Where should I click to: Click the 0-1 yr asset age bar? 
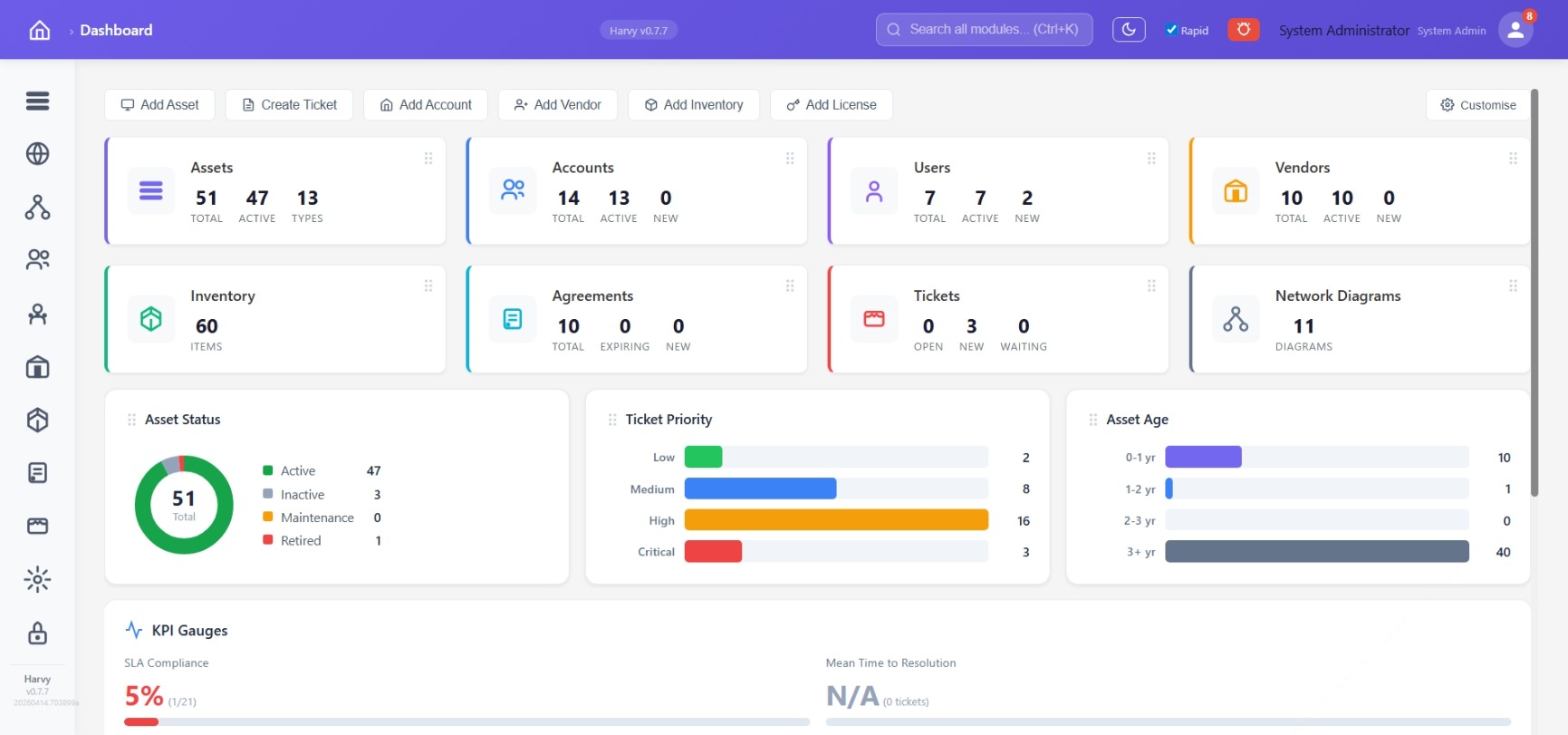[1203, 458]
